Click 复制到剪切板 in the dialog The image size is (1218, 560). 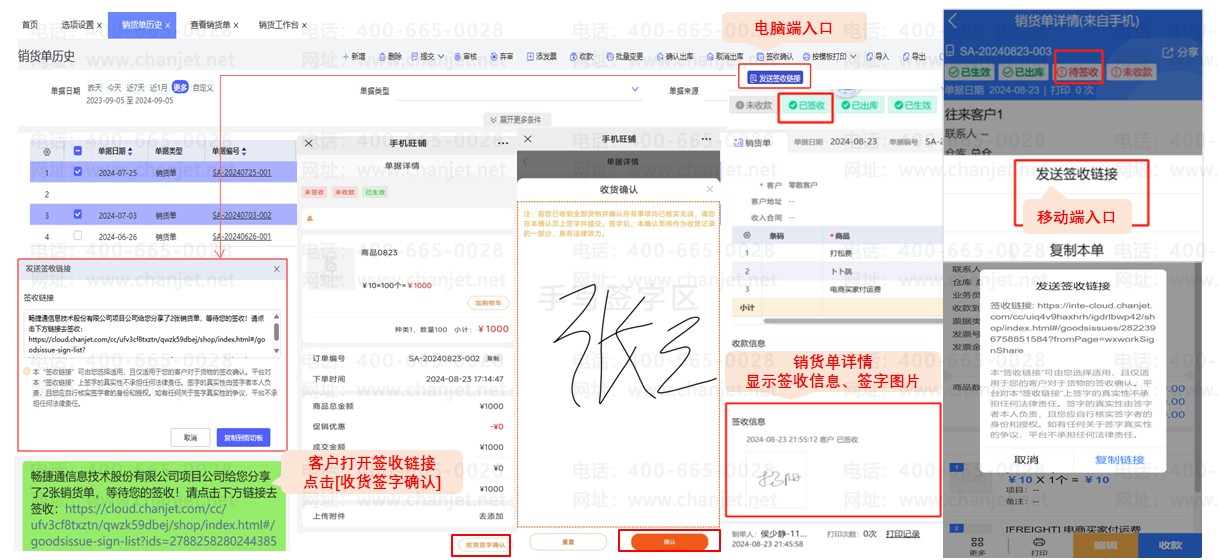tap(243, 437)
